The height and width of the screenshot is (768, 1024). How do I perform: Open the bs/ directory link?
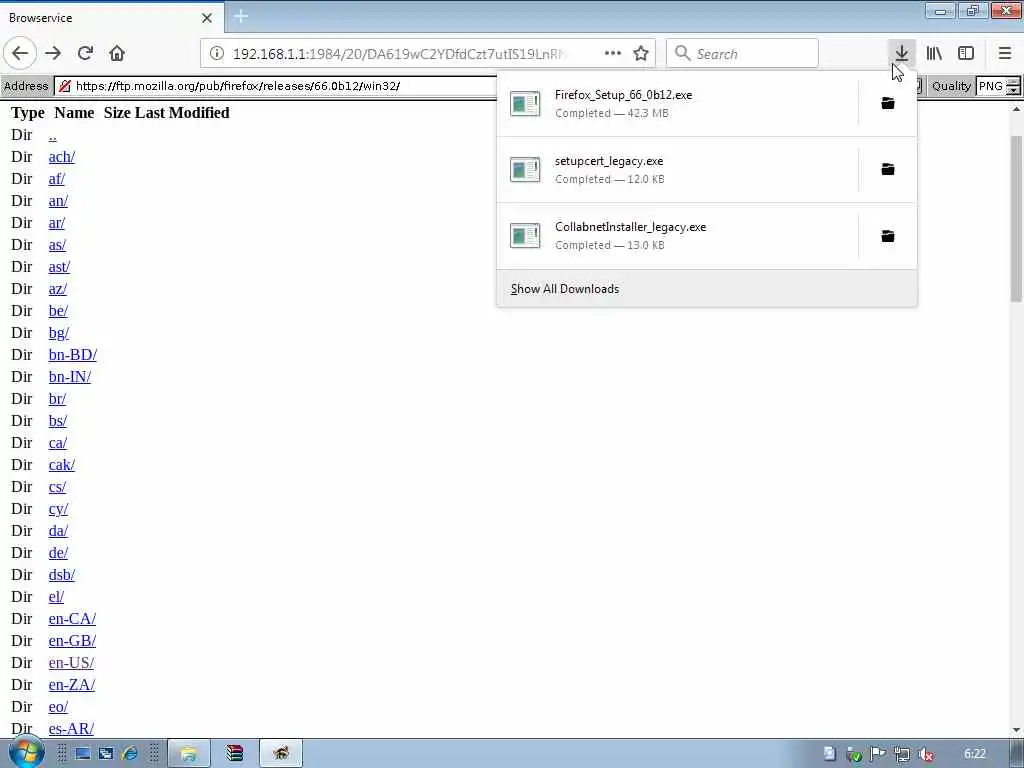(x=57, y=421)
